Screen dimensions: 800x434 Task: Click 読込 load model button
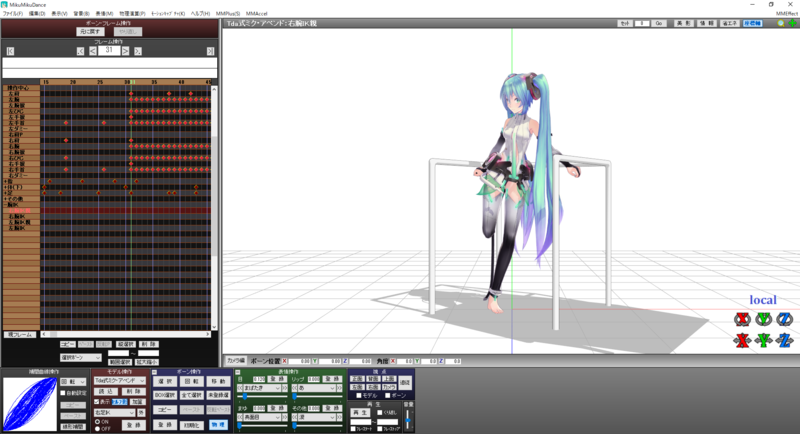click(106, 392)
